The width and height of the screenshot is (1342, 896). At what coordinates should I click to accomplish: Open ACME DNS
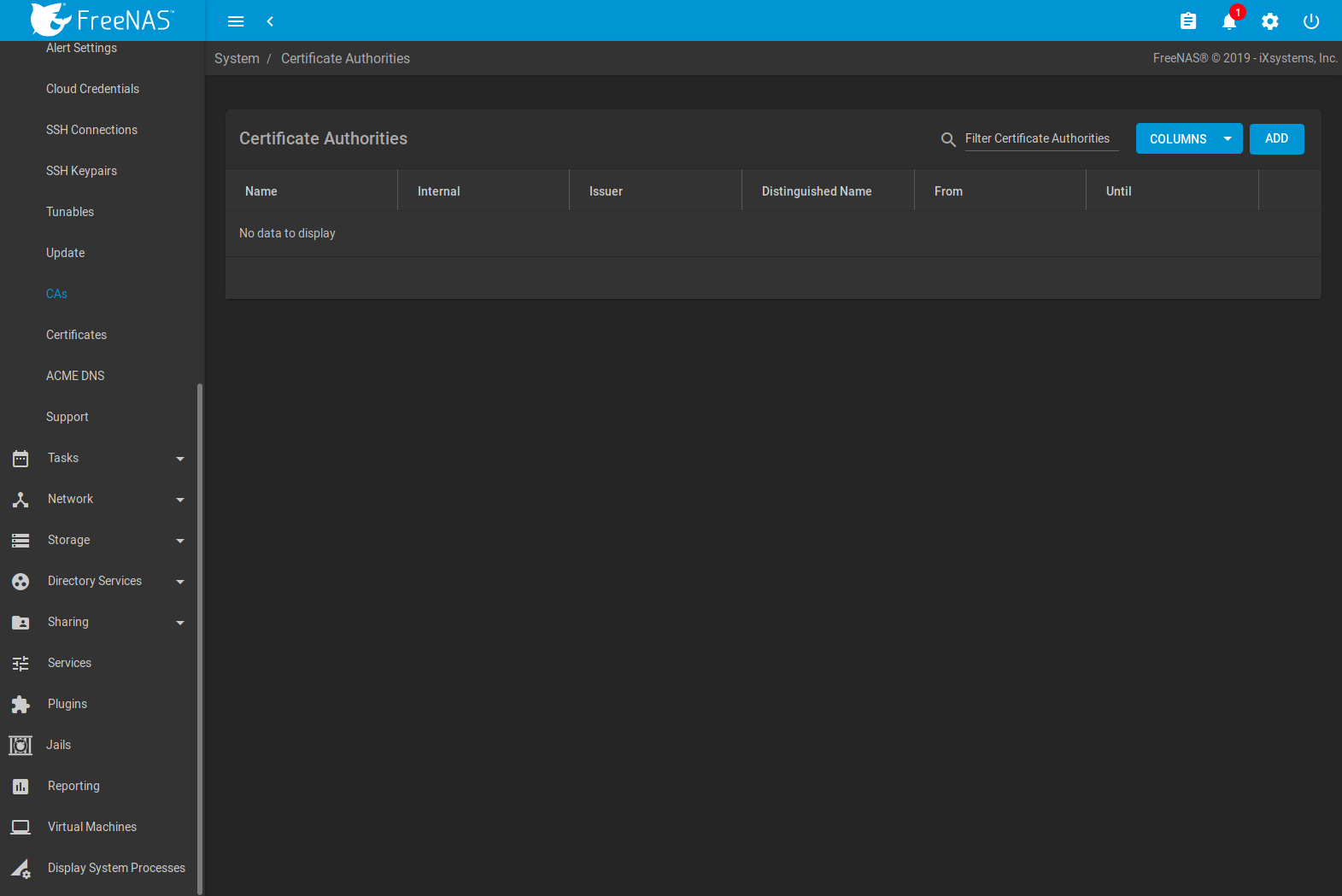click(75, 376)
